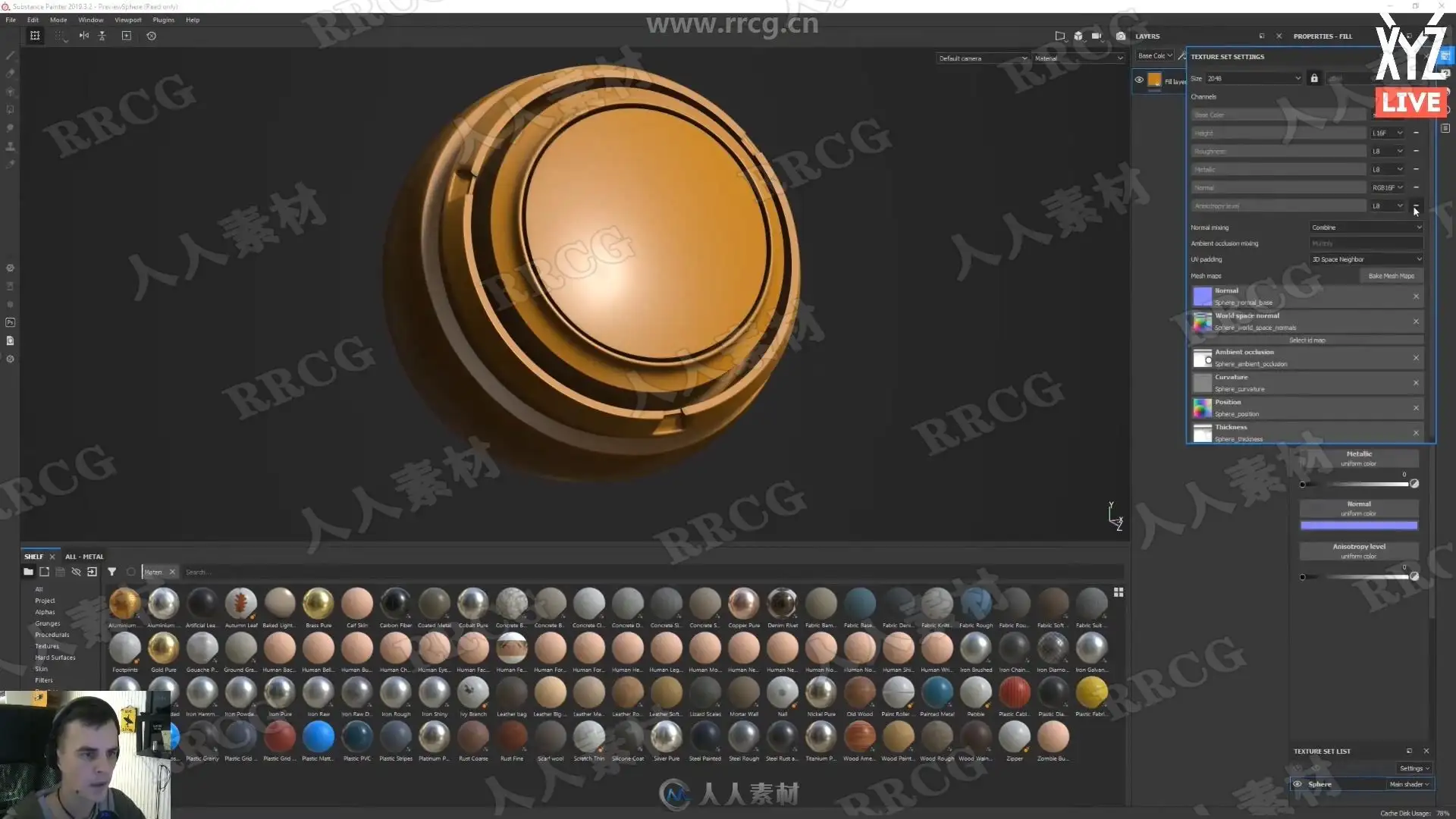Image resolution: width=1456 pixels, height=819 pixels.
Task: Click the shelf filter funnel icon
Action: coord(111,572)
